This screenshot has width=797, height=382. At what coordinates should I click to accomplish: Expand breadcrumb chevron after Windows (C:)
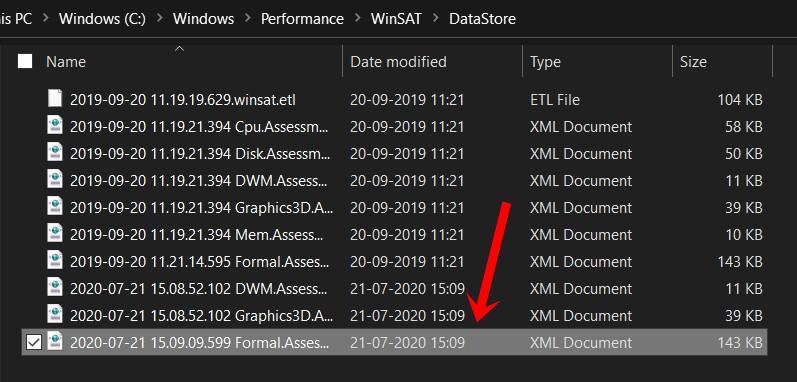(160, 19)
